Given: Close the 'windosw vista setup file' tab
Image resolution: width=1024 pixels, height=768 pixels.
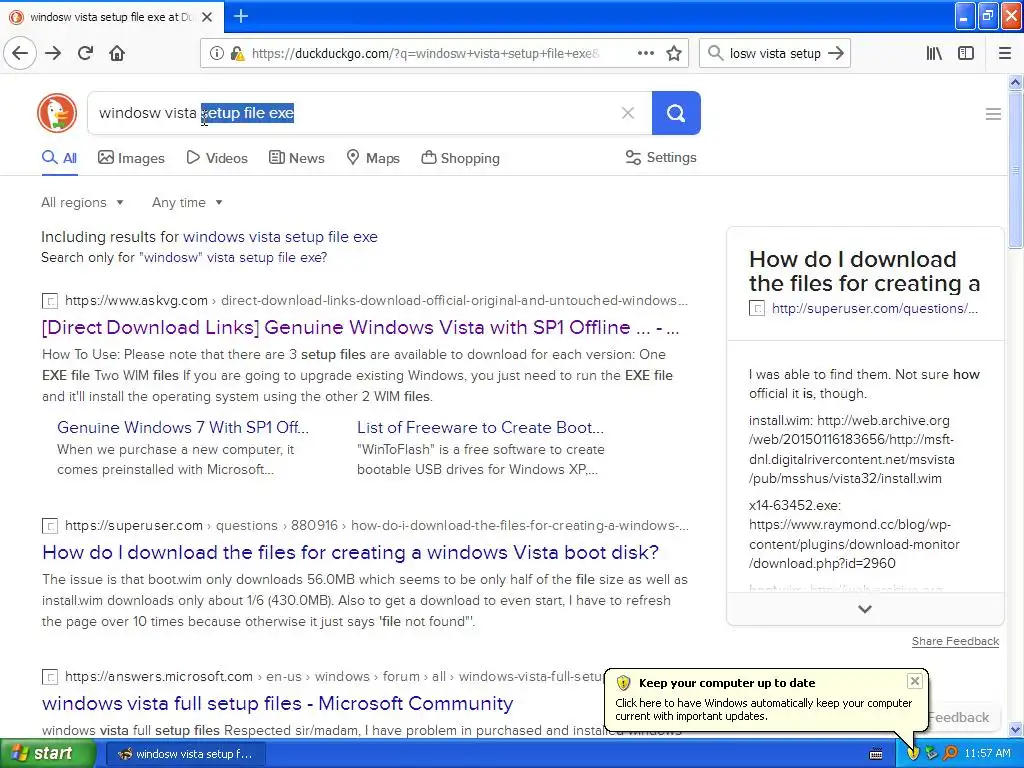Looking at the screenshot, I should (207, 17).
